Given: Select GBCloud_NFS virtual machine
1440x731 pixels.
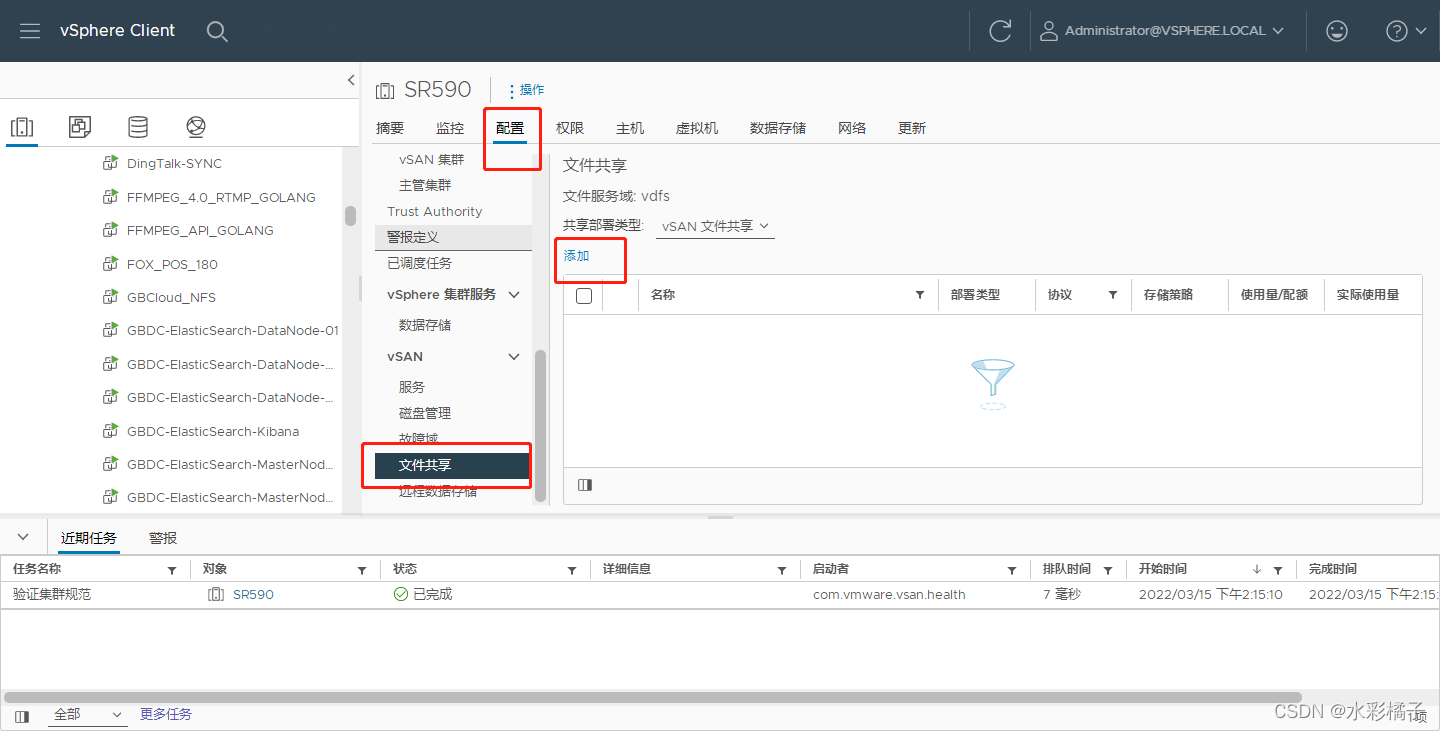Looking at the screenshot, I should (171, 297).
